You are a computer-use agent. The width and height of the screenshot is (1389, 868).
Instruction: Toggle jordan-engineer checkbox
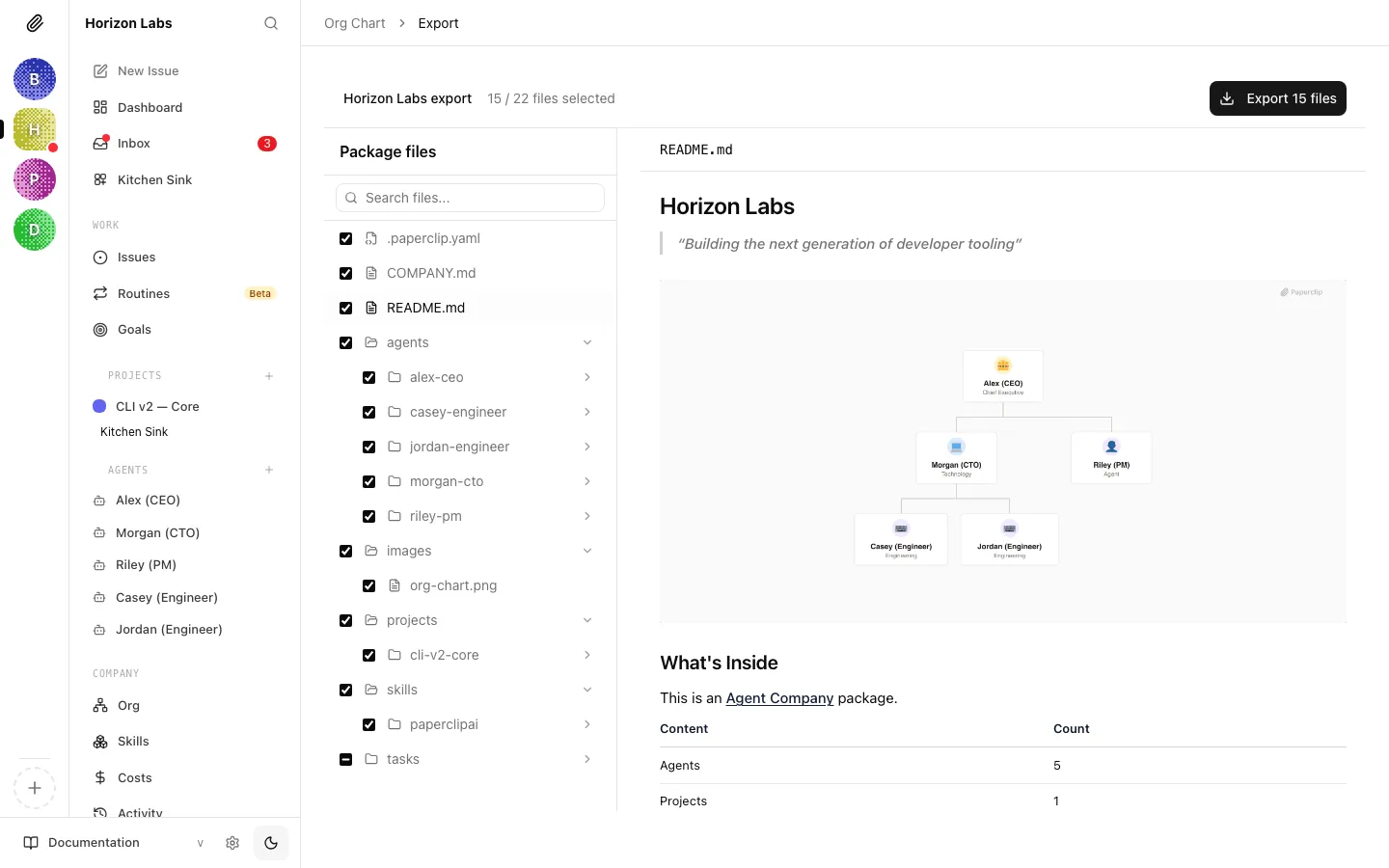368,447
